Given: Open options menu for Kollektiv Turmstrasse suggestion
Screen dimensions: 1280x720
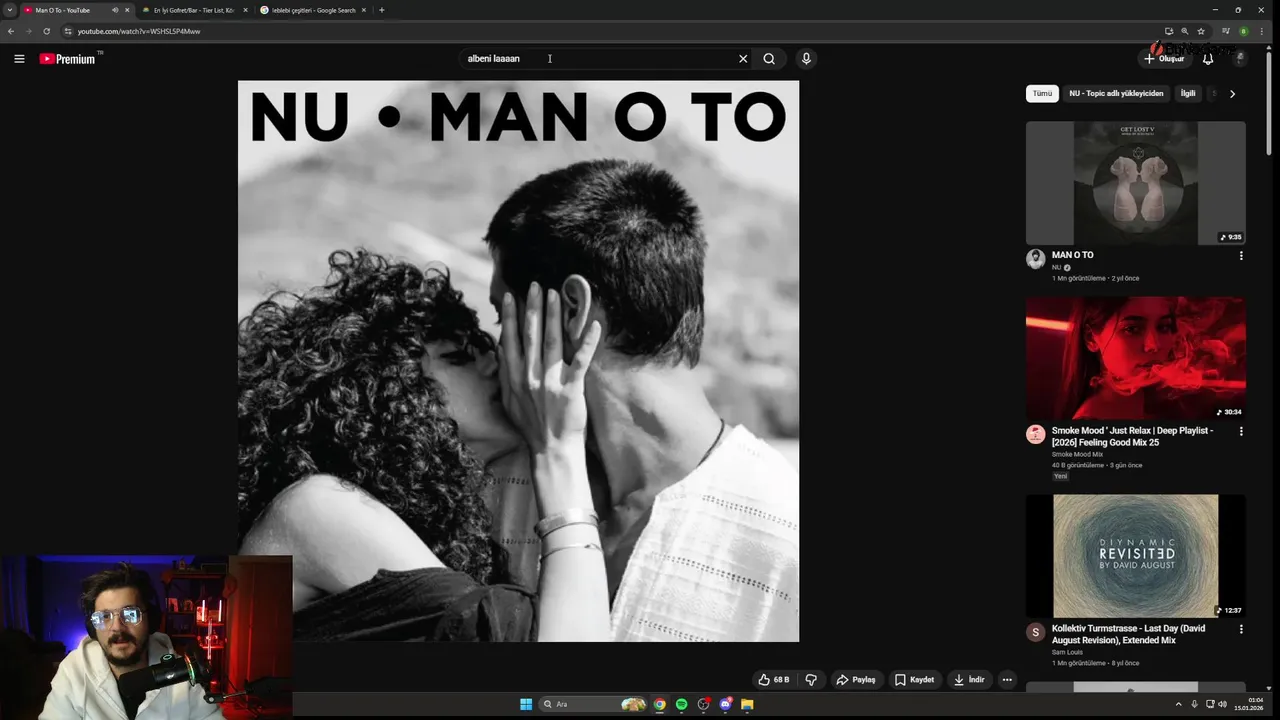Looking at the screenshot, I should [x=1241, y=630].
